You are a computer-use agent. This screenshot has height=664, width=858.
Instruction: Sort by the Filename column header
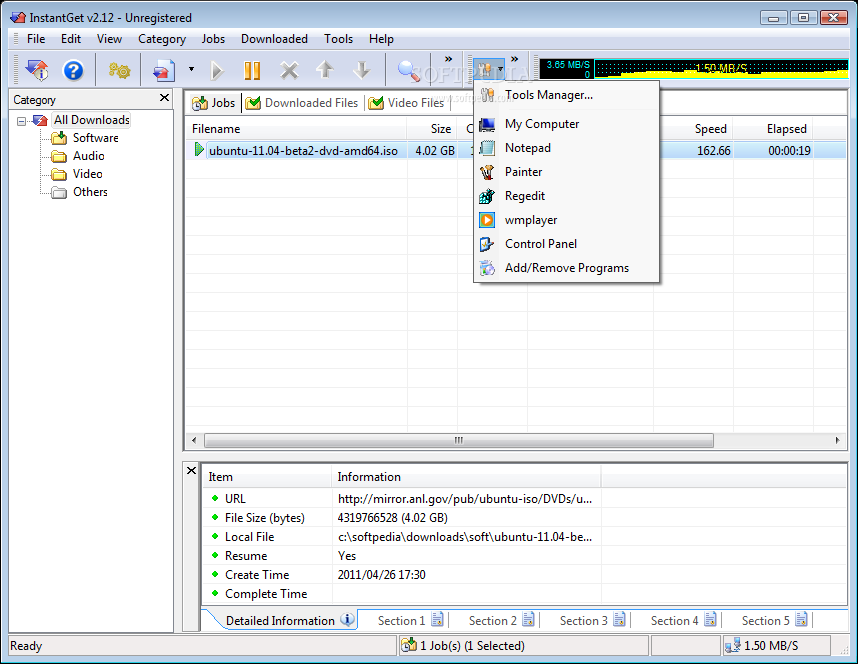(x=295, y=129)
